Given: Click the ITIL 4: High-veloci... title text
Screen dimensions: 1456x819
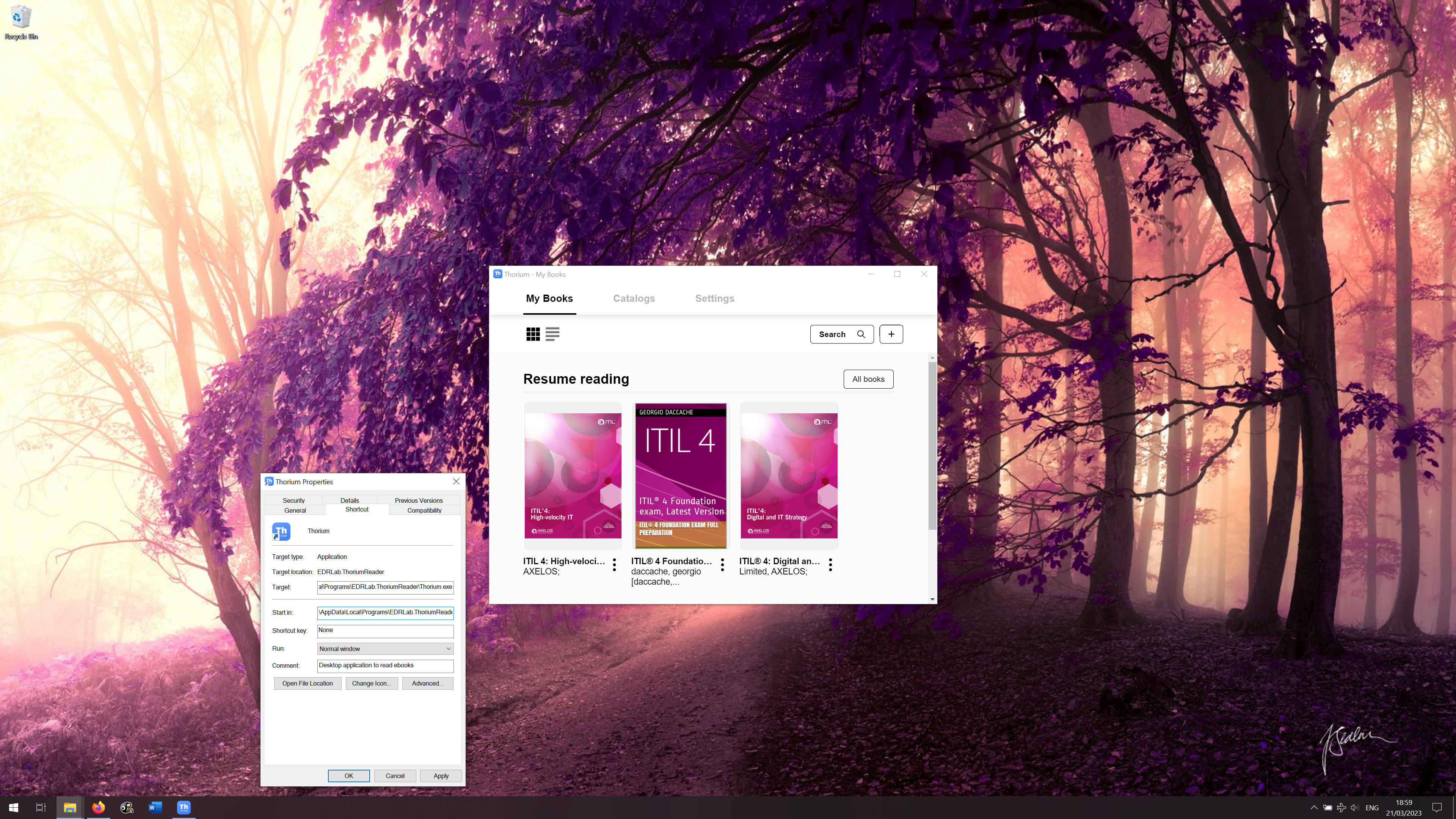Looking at the screenshot, I should [563, 561].
